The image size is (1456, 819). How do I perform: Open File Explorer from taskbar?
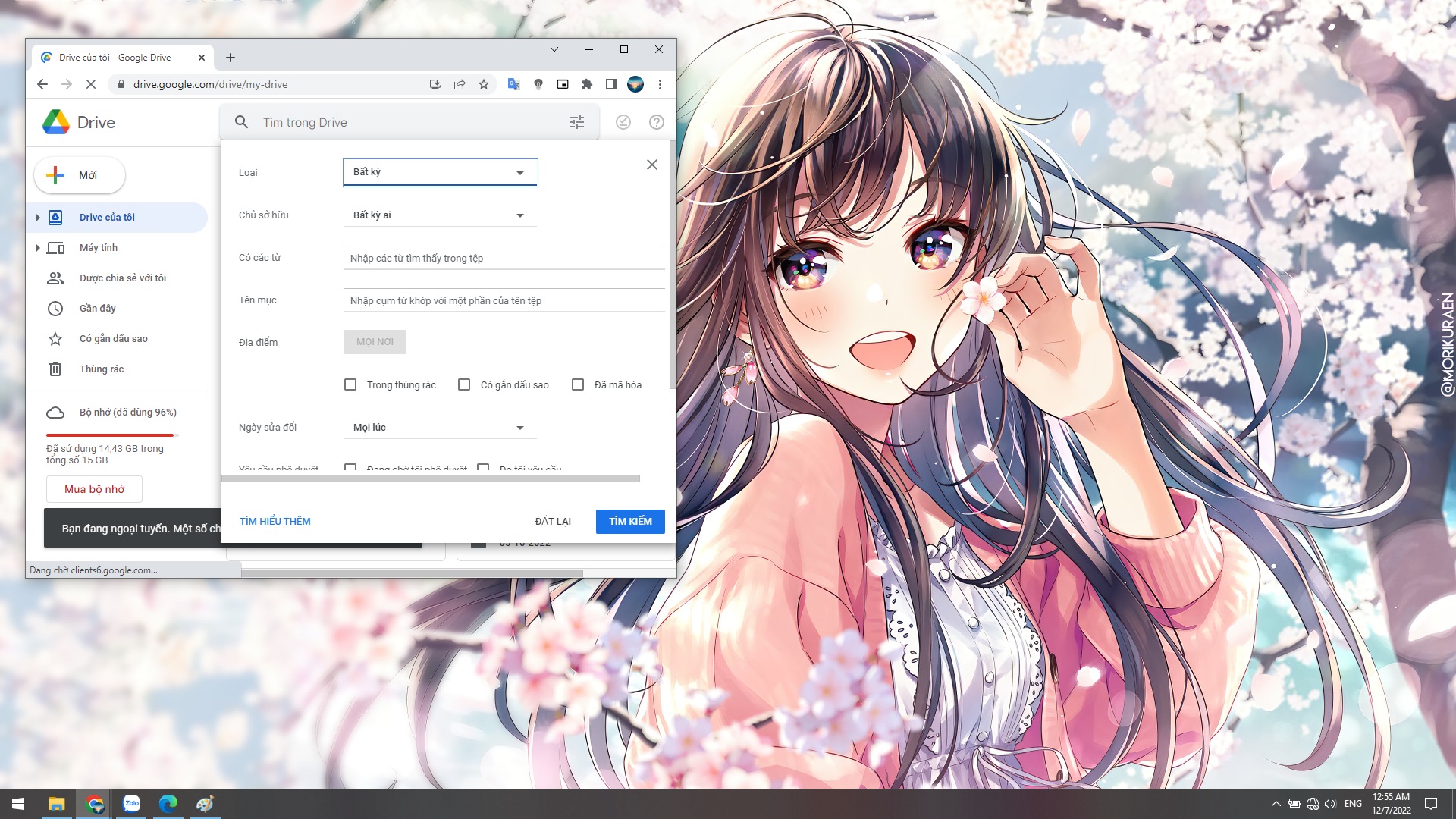[x=57, y=804]
